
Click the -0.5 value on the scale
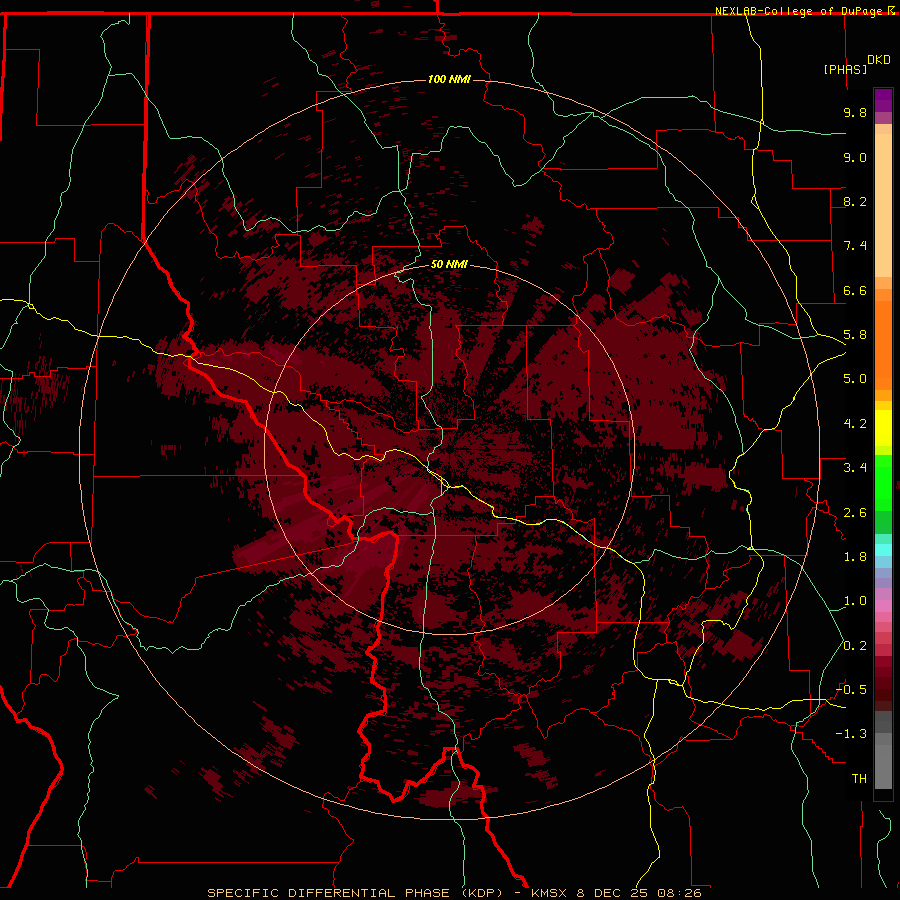click(x=851, y=690)
